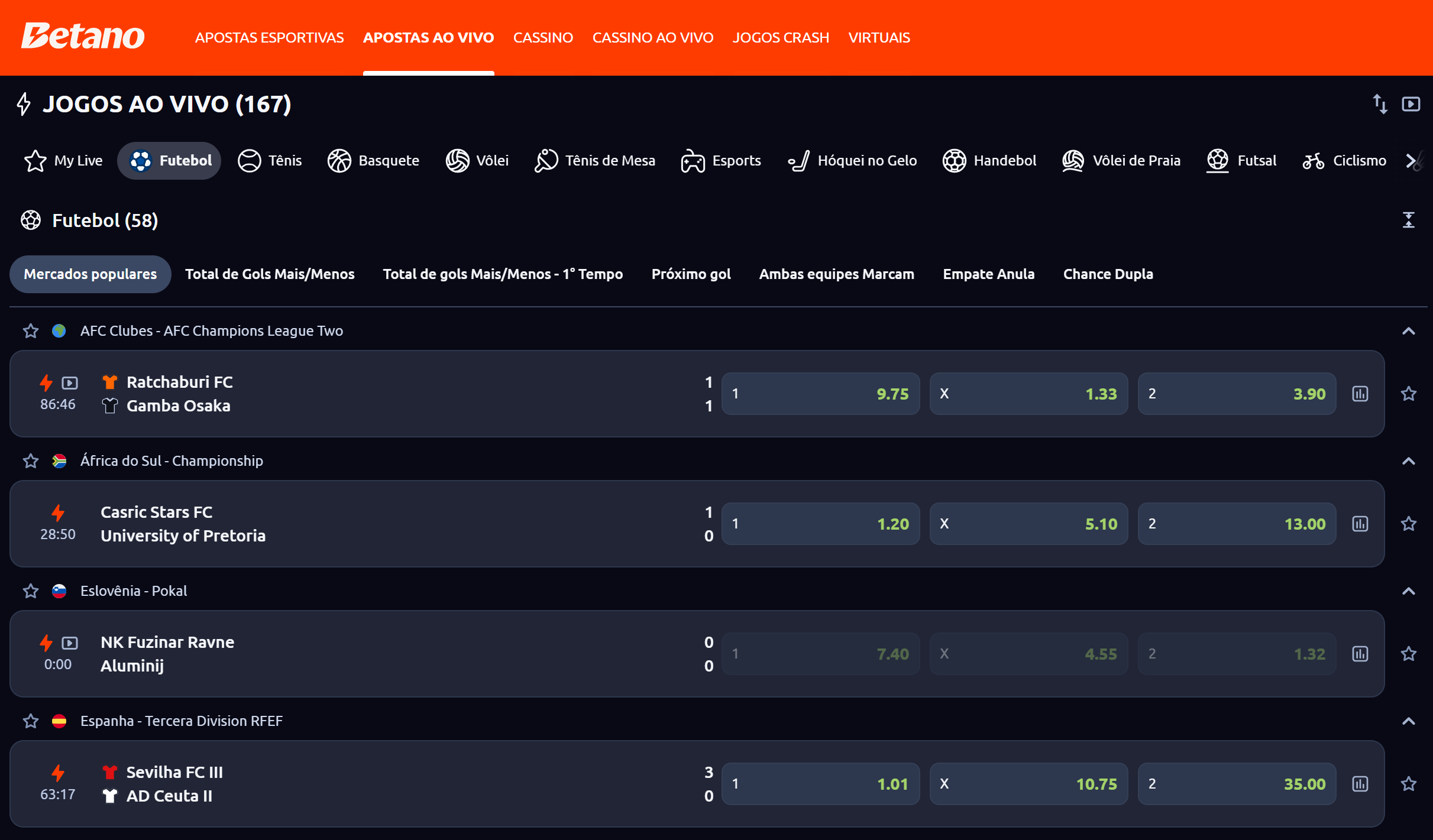Go to the Cassino section

(x=543, y=38)
